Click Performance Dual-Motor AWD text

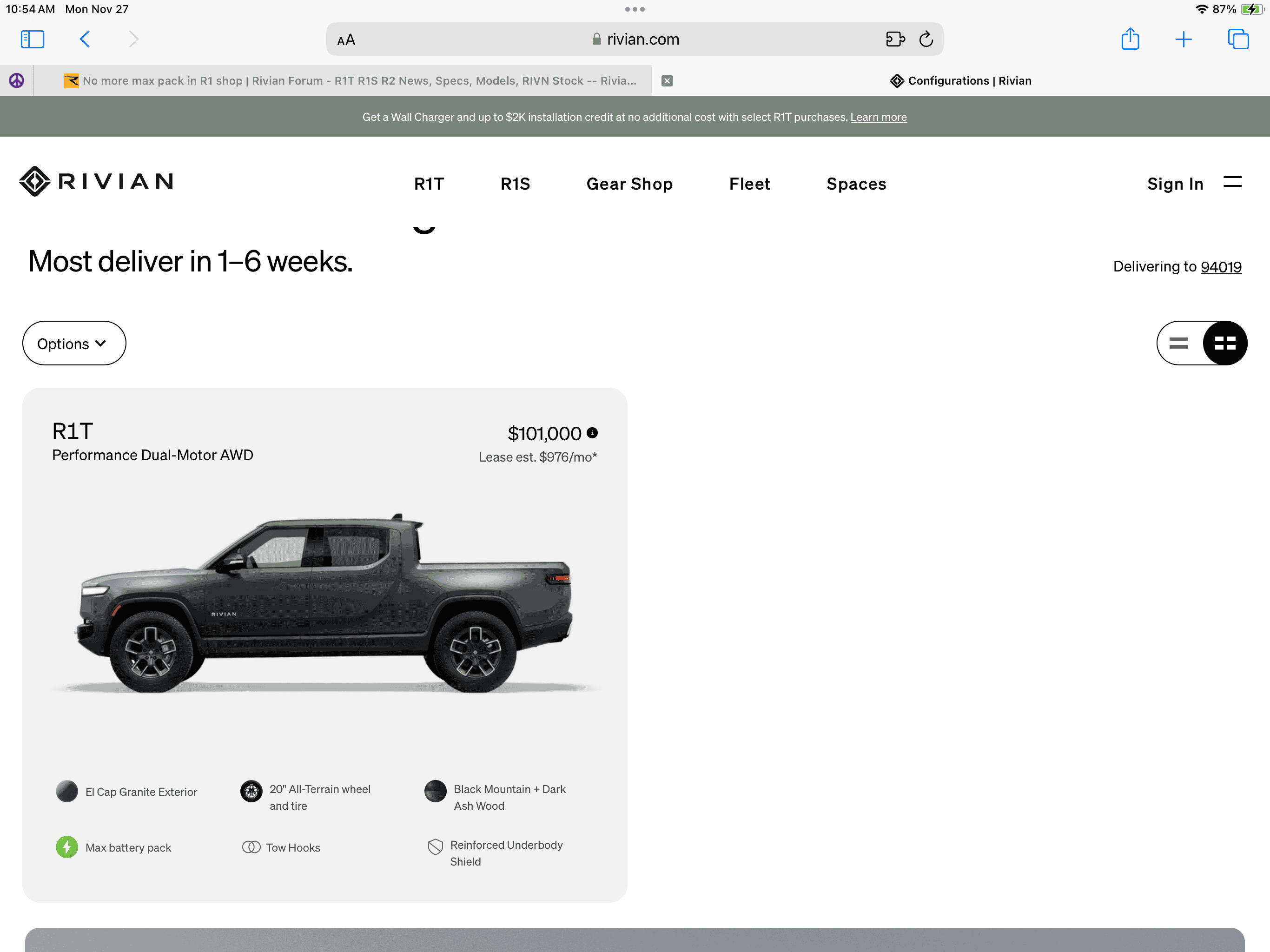pos(153,456)
